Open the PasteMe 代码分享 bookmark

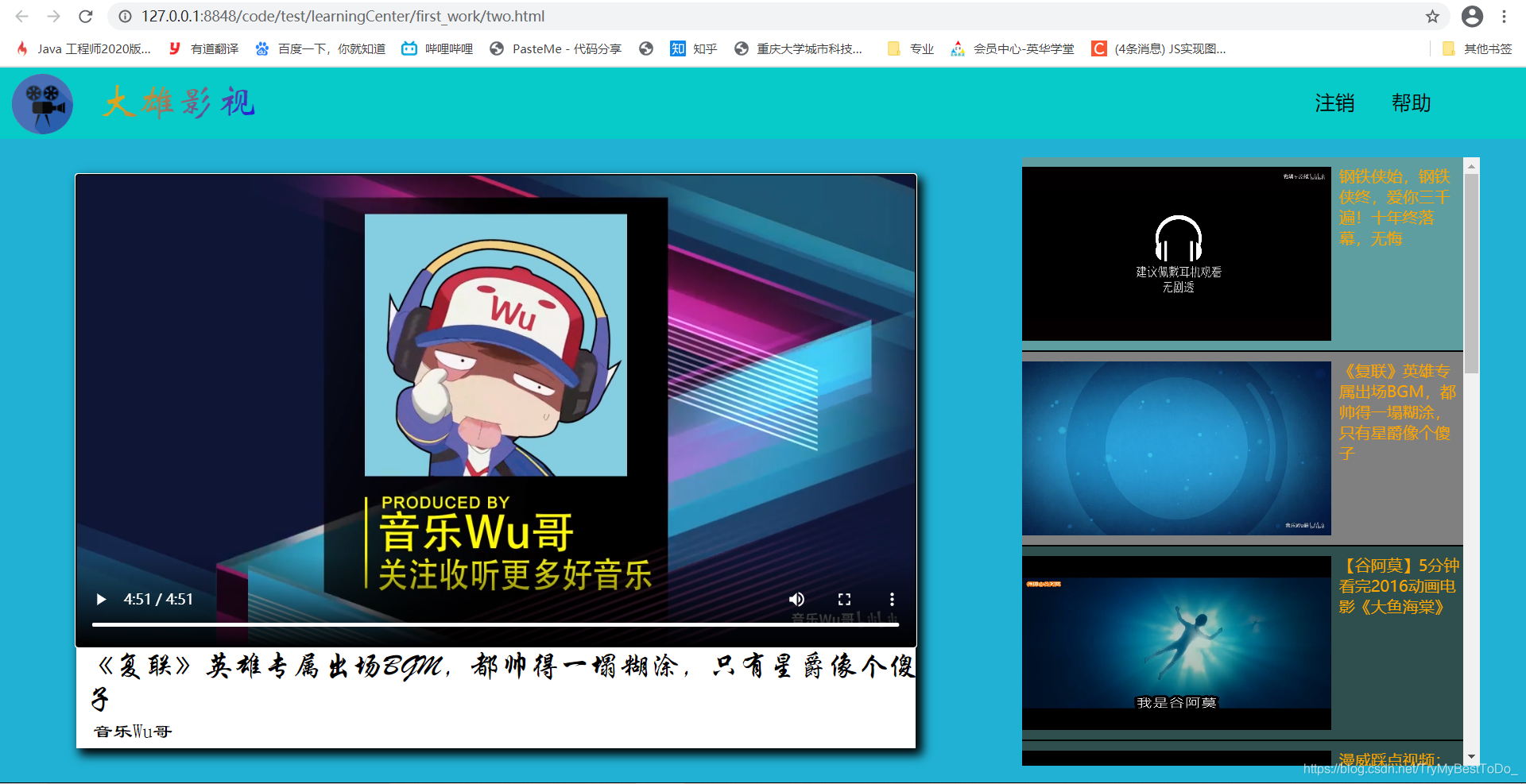coord(556,48)
